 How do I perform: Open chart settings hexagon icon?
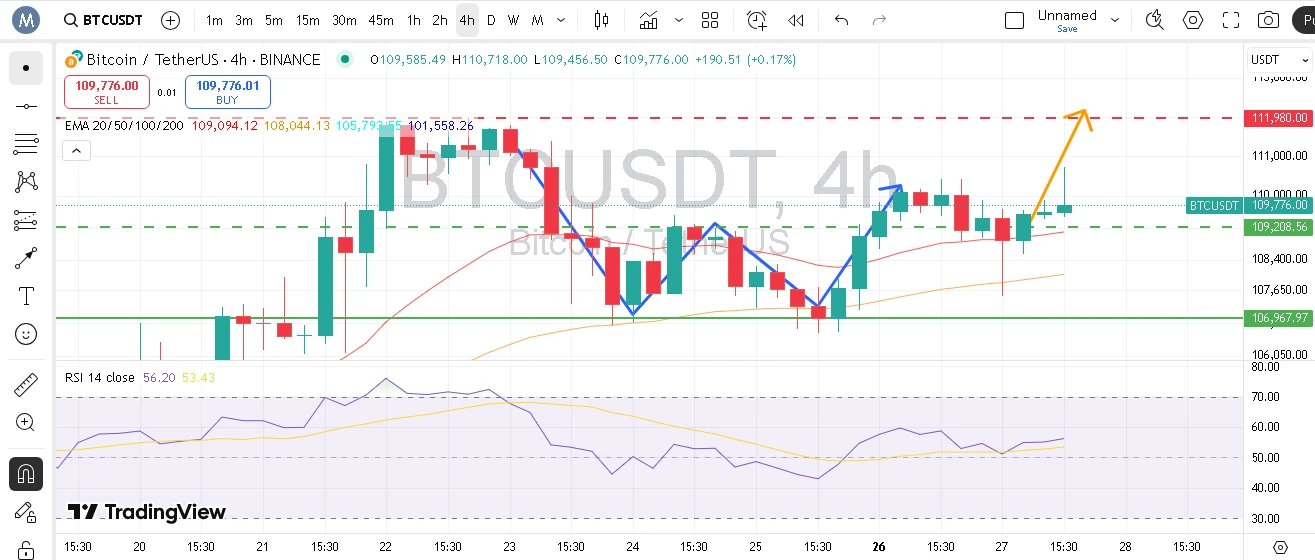1193,20
